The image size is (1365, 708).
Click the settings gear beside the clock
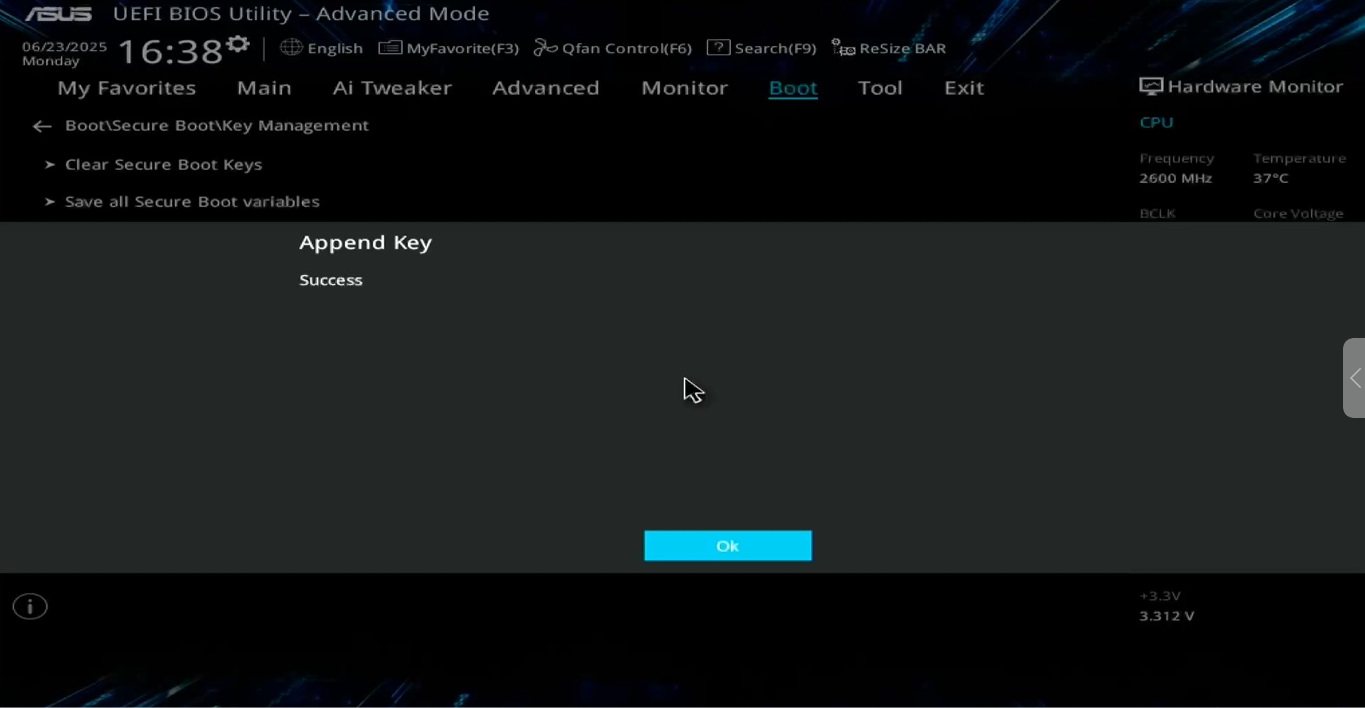[x=238, y=45]
